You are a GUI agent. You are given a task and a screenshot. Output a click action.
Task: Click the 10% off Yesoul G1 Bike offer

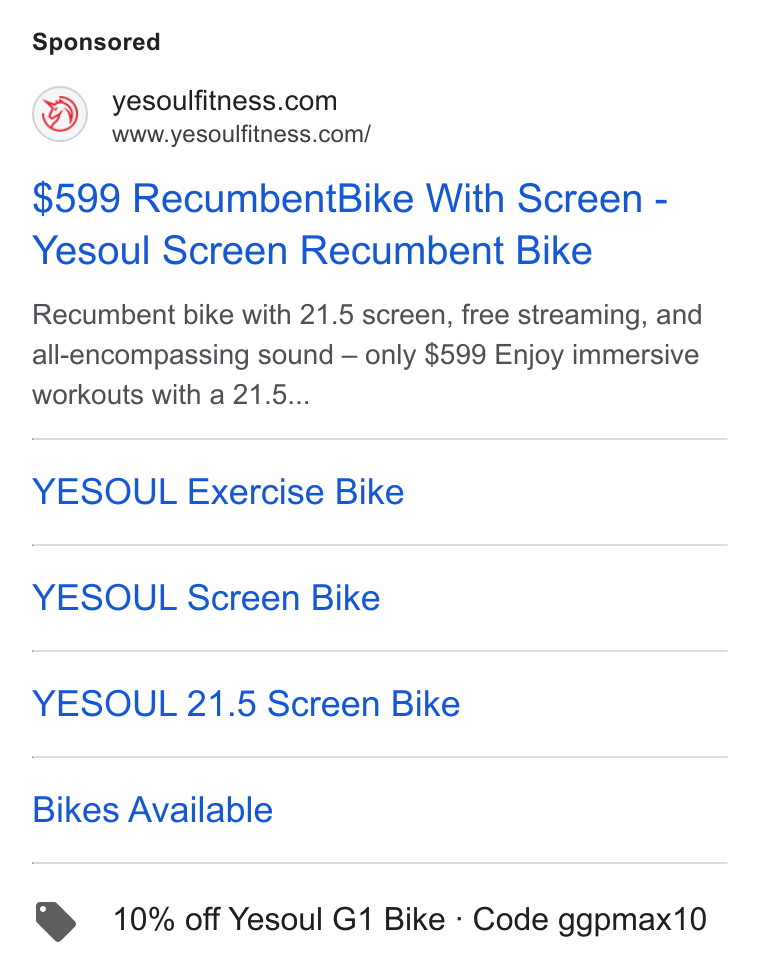(x=279, y=920)
